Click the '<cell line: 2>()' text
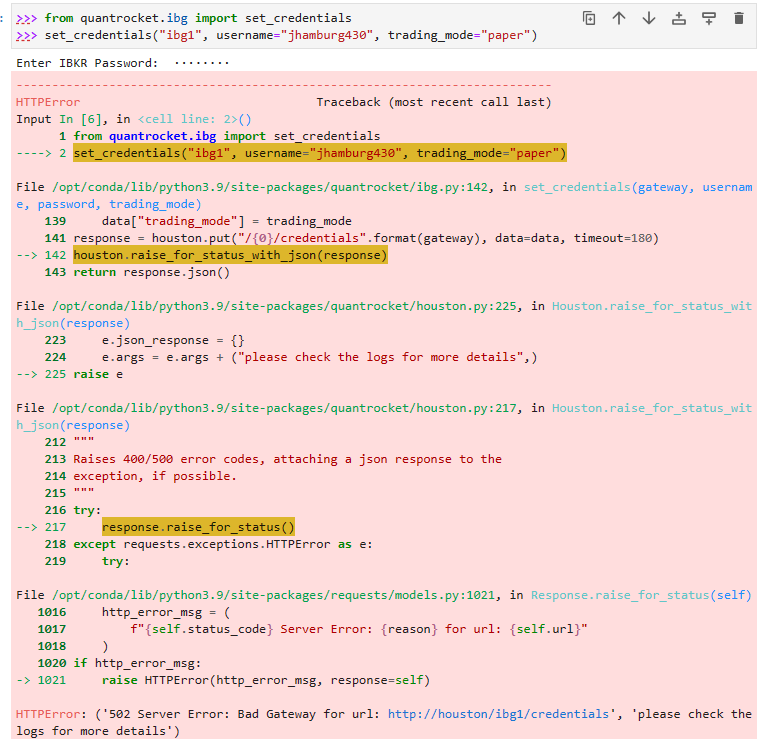Viewport: 761px width, 742px height. [x=195, y=119]
